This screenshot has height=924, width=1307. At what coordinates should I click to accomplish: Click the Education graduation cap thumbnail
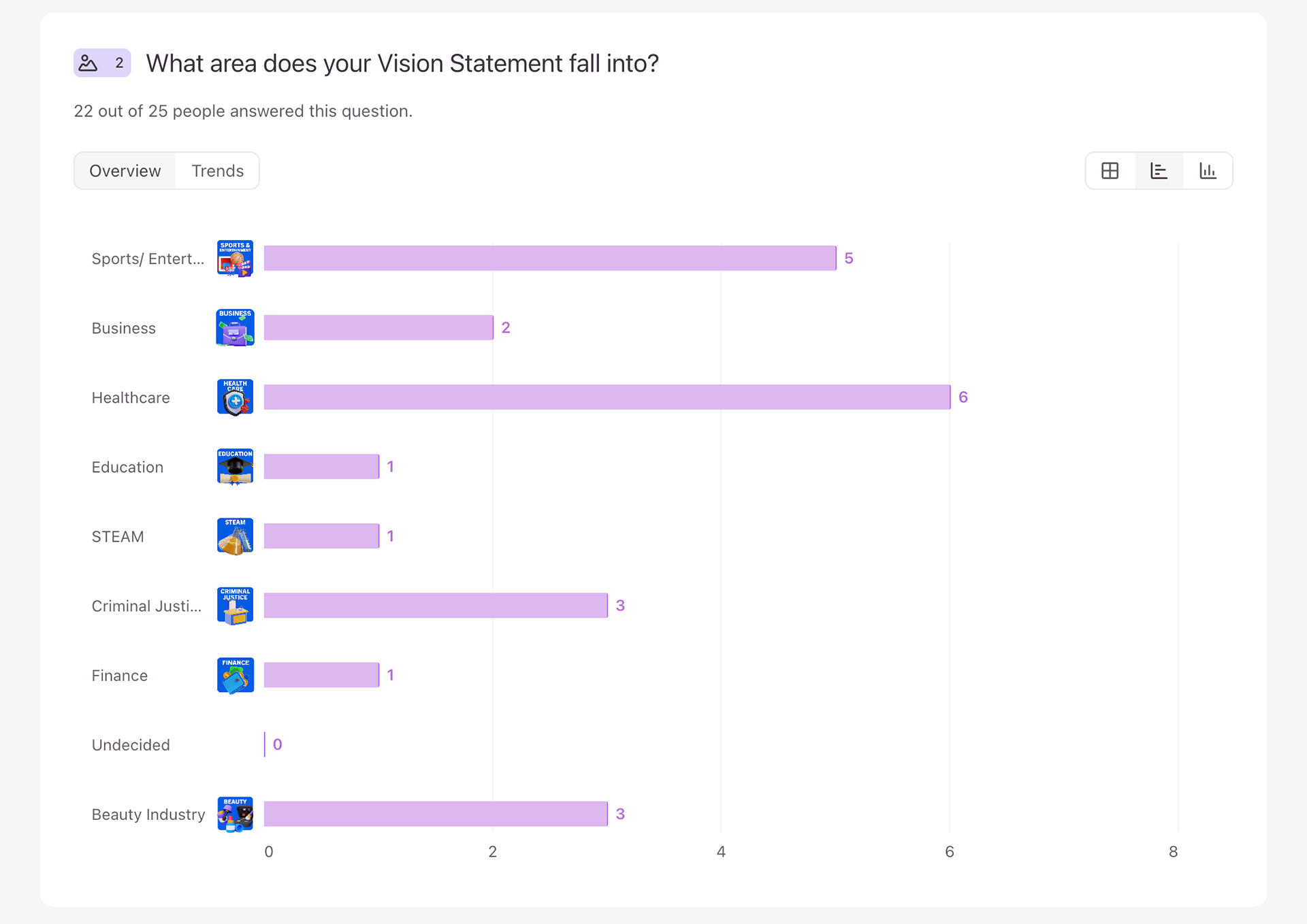(x=235, y=467)
